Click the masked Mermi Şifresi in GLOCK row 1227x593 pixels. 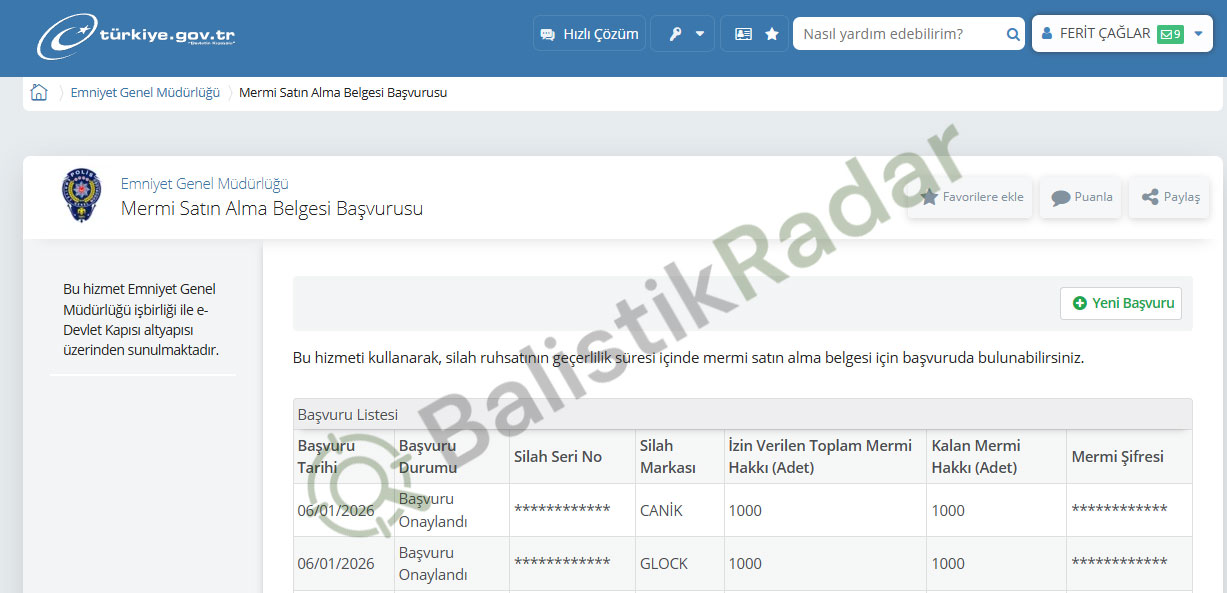(1119, 563)
